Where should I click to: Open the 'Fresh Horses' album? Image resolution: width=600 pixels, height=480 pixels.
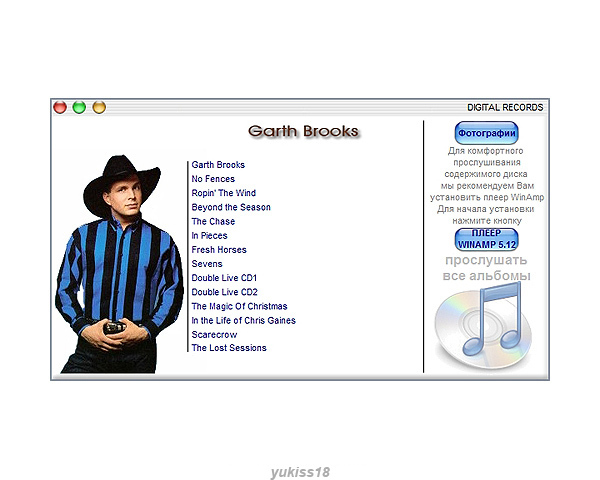[219, 250]
